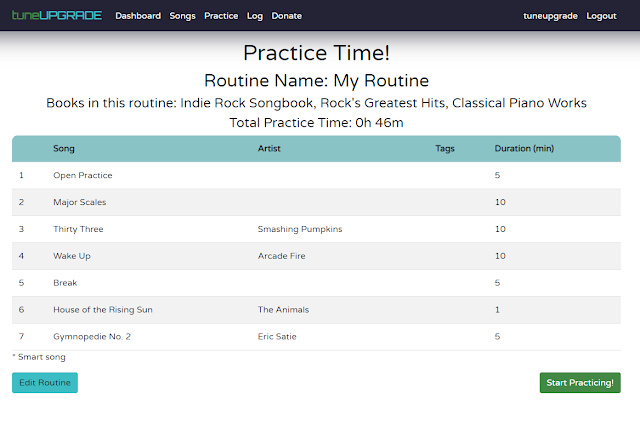Screen dimensions: 640x425
Task: Click the duration value for House of the Rising Sun
Action: point(497,310)
